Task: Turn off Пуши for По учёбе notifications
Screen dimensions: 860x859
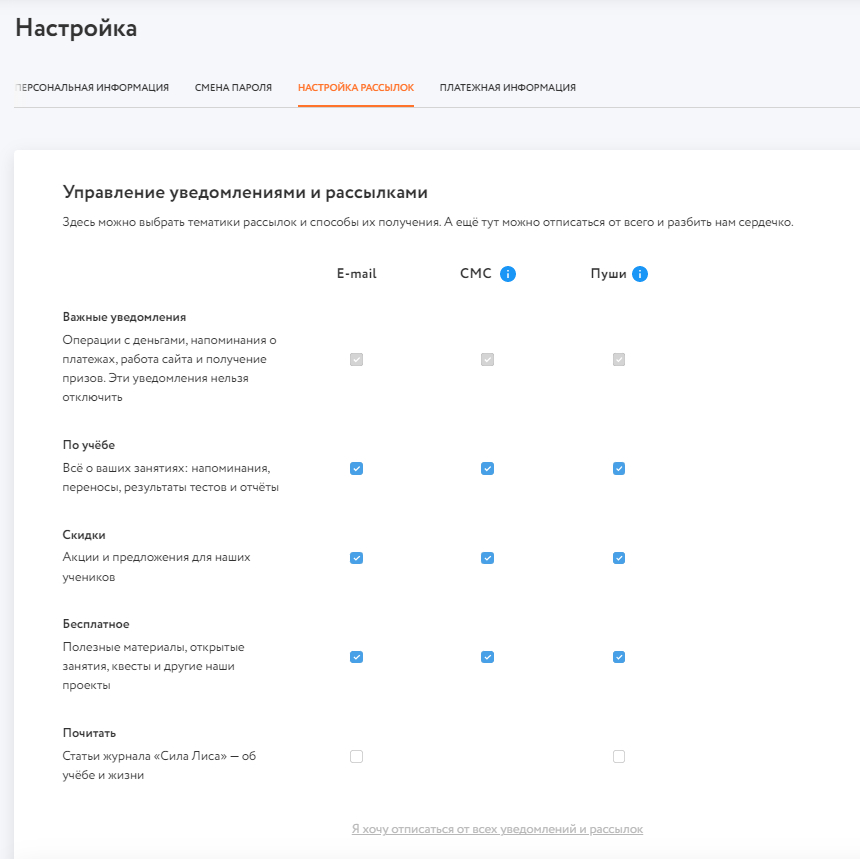Action: (619, 468)
